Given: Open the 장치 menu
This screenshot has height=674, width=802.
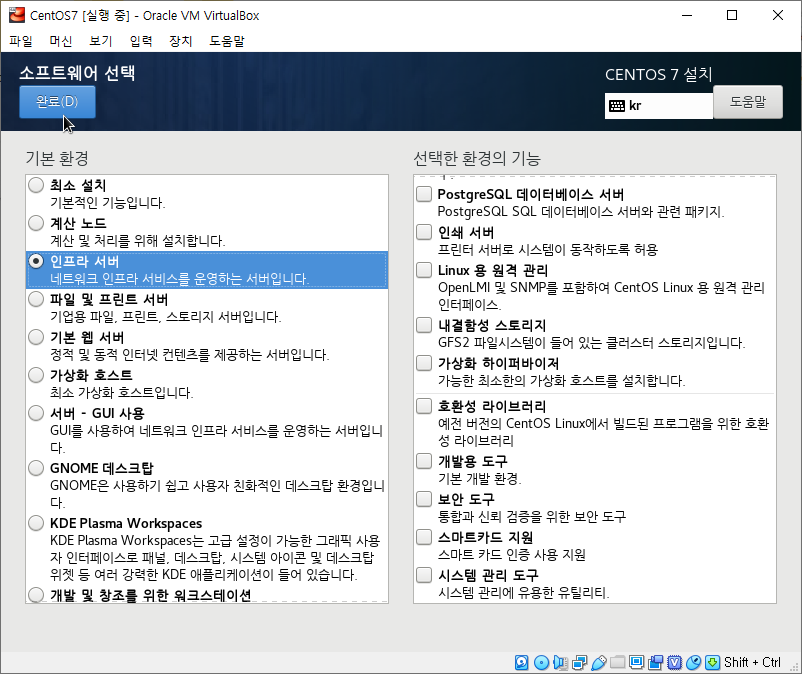Looking at the screenshot, I should coord(181,41).
